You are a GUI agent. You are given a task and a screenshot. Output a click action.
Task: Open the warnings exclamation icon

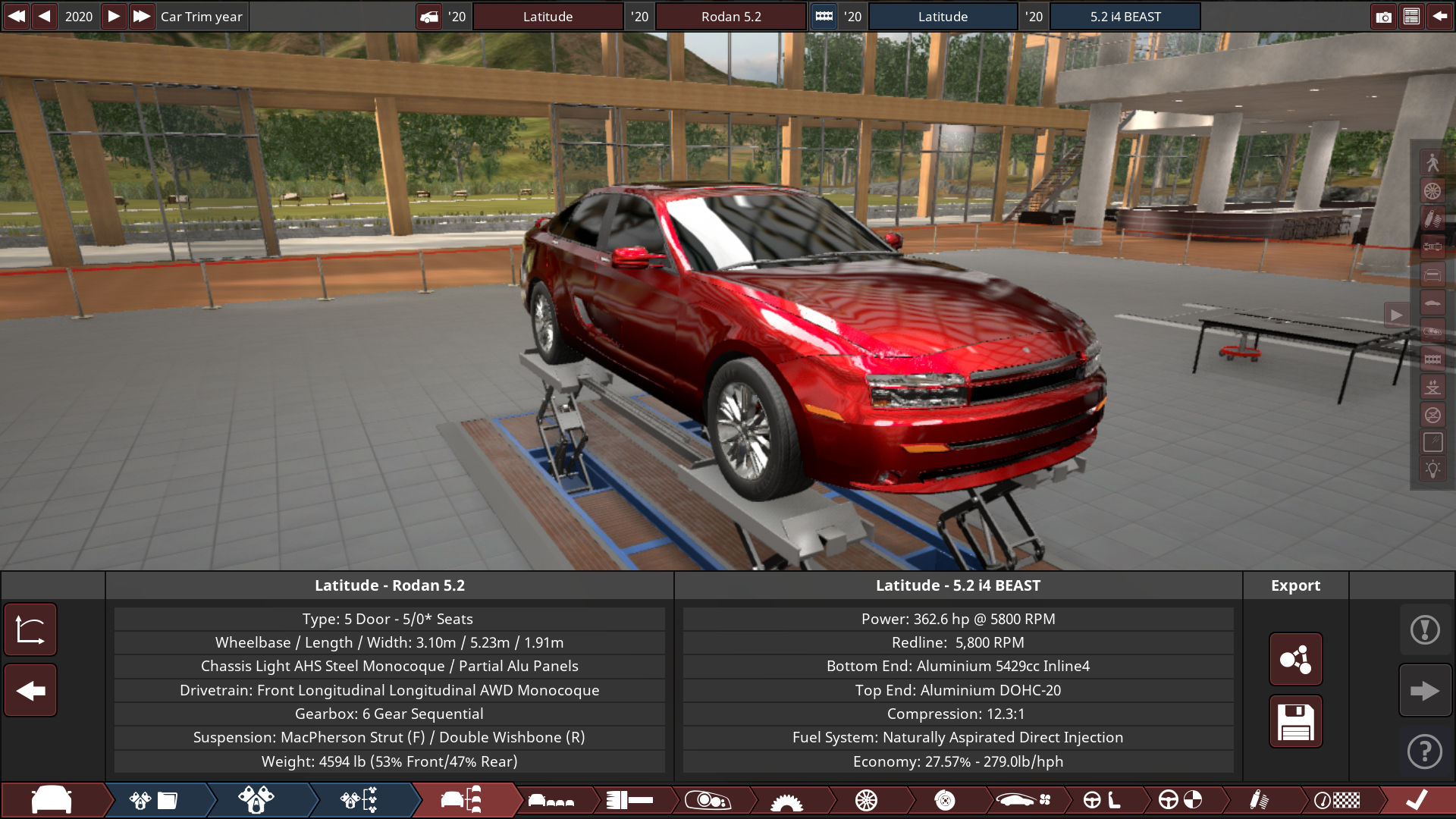pyautogui.click(x=1425, y=629)
